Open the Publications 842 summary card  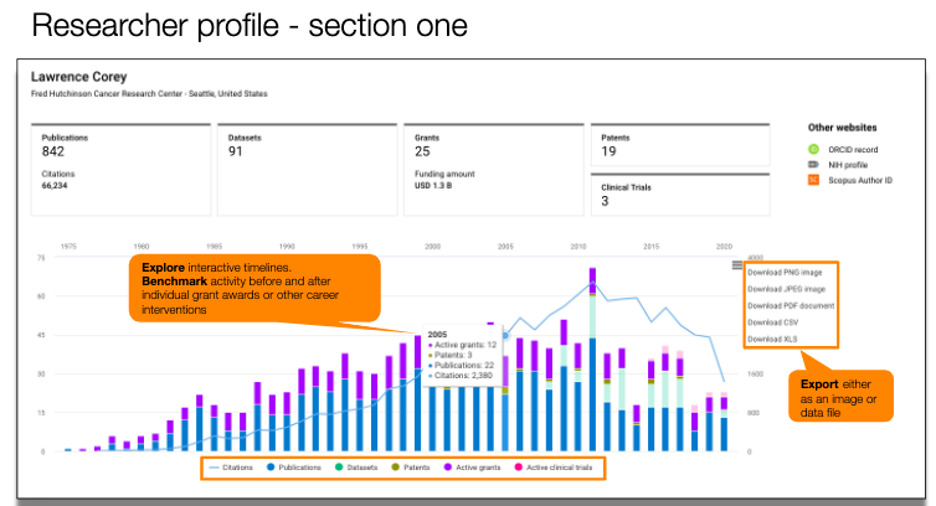(121, 169)
